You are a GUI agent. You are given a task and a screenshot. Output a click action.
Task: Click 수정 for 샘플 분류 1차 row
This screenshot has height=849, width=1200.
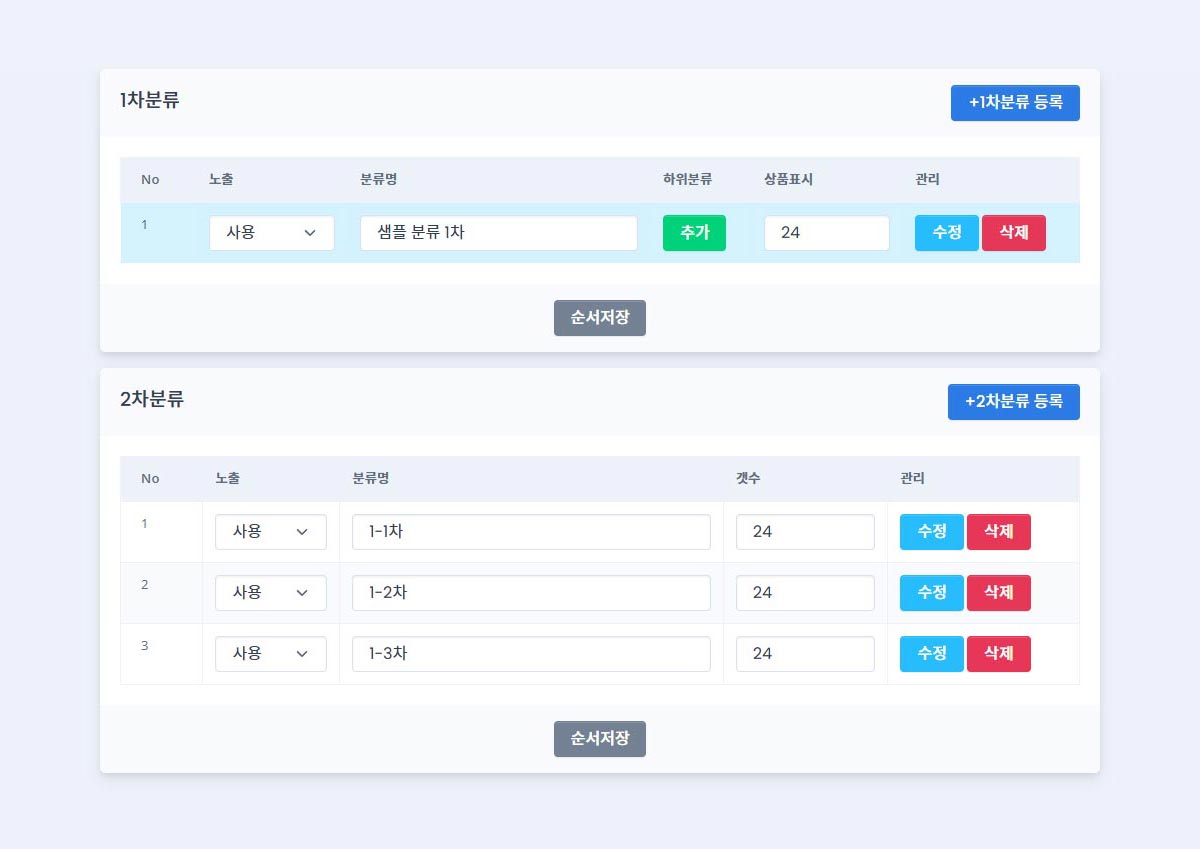pyautogui.click(x=946, y=233)
